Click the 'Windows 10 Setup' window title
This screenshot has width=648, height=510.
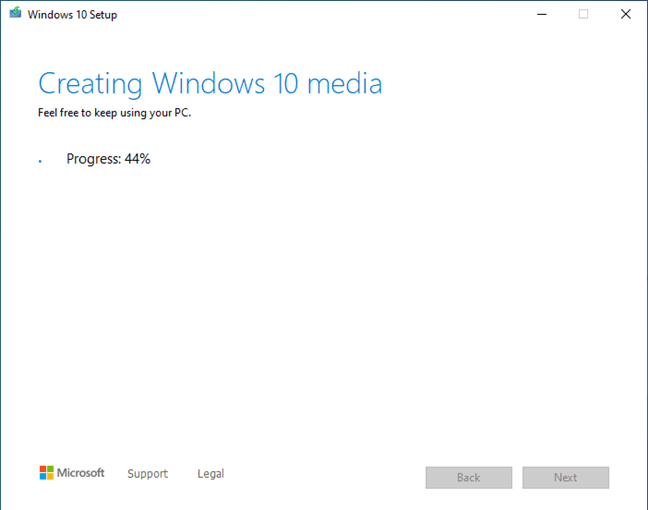(72, 15)
